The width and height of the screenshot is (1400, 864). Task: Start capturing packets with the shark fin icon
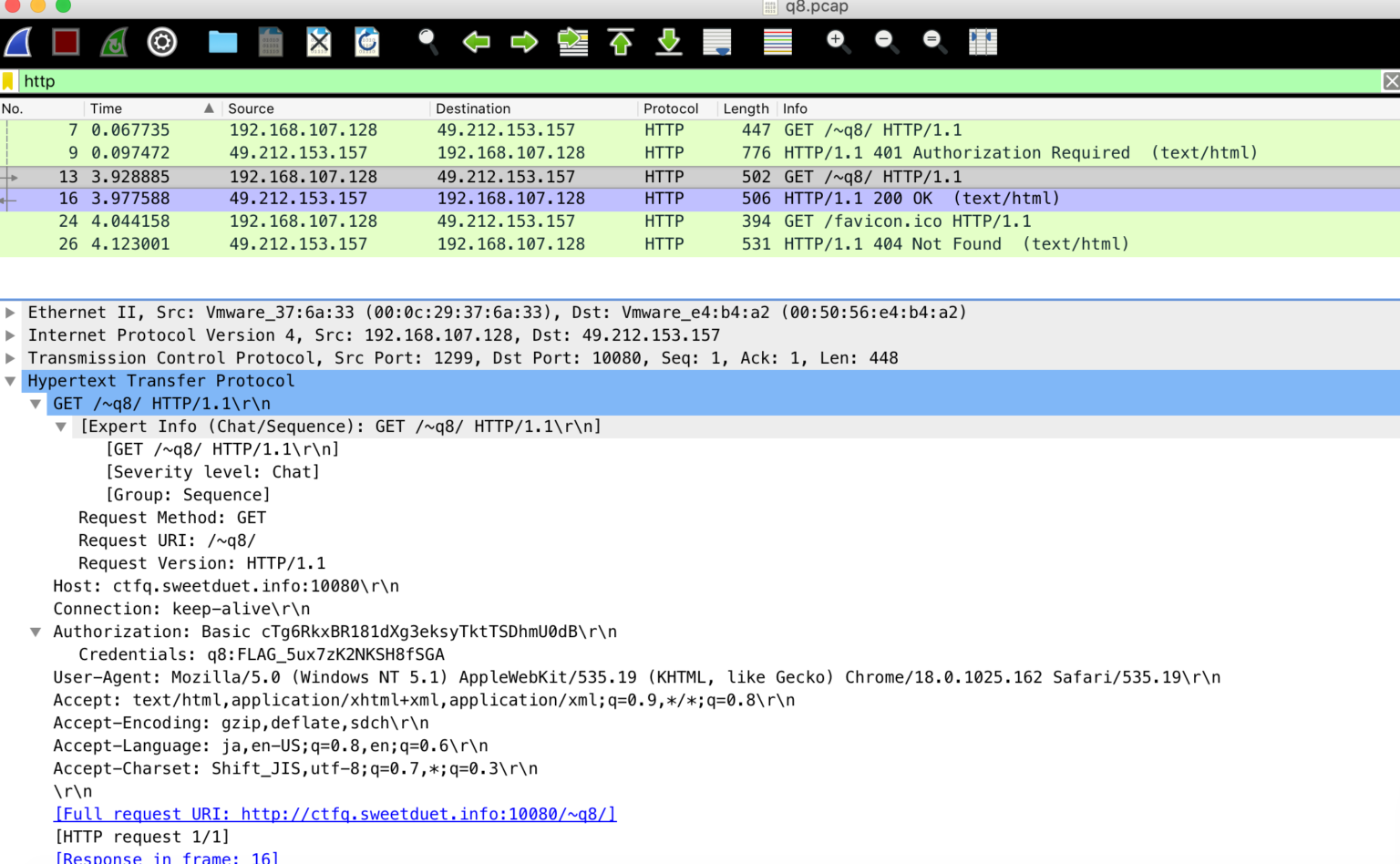[17, 42]
